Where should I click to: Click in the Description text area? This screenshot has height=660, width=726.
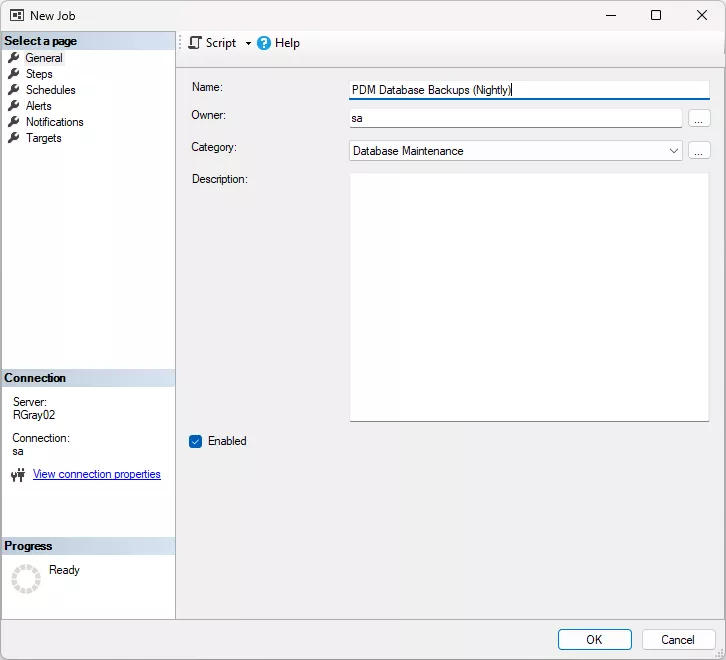[x=529, y=297]
